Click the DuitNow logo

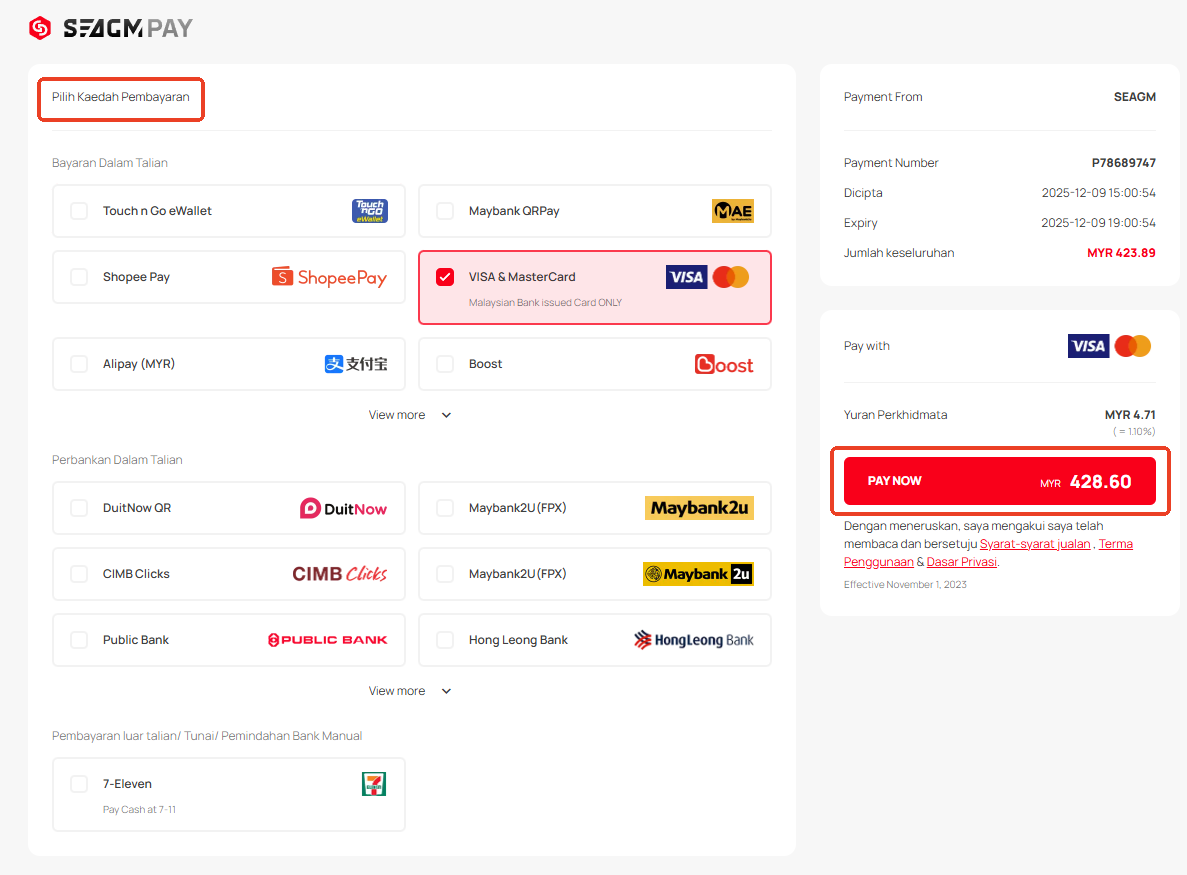coord(343,508)
